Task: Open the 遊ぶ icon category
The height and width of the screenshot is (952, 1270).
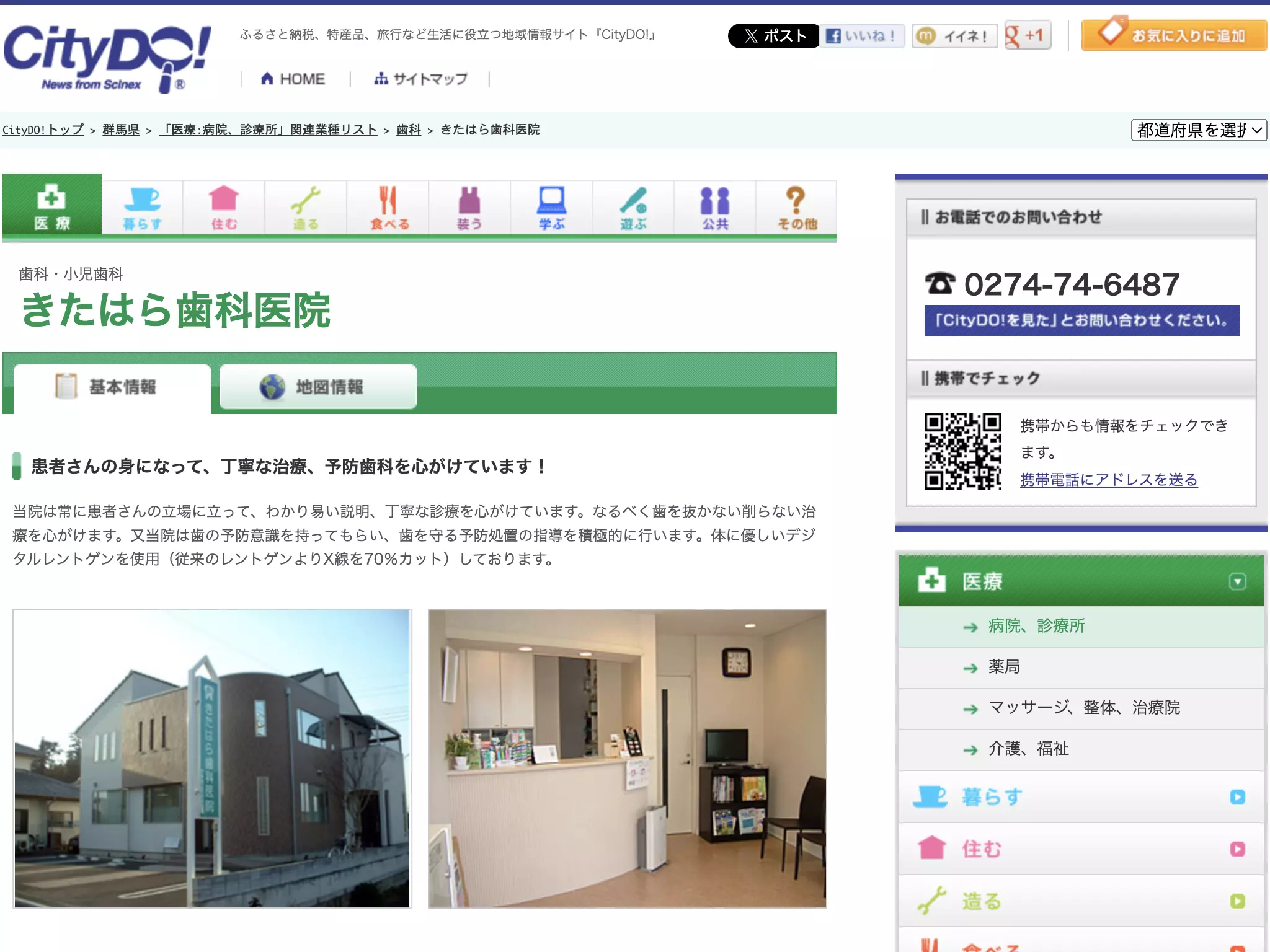Action: point(633,208)
